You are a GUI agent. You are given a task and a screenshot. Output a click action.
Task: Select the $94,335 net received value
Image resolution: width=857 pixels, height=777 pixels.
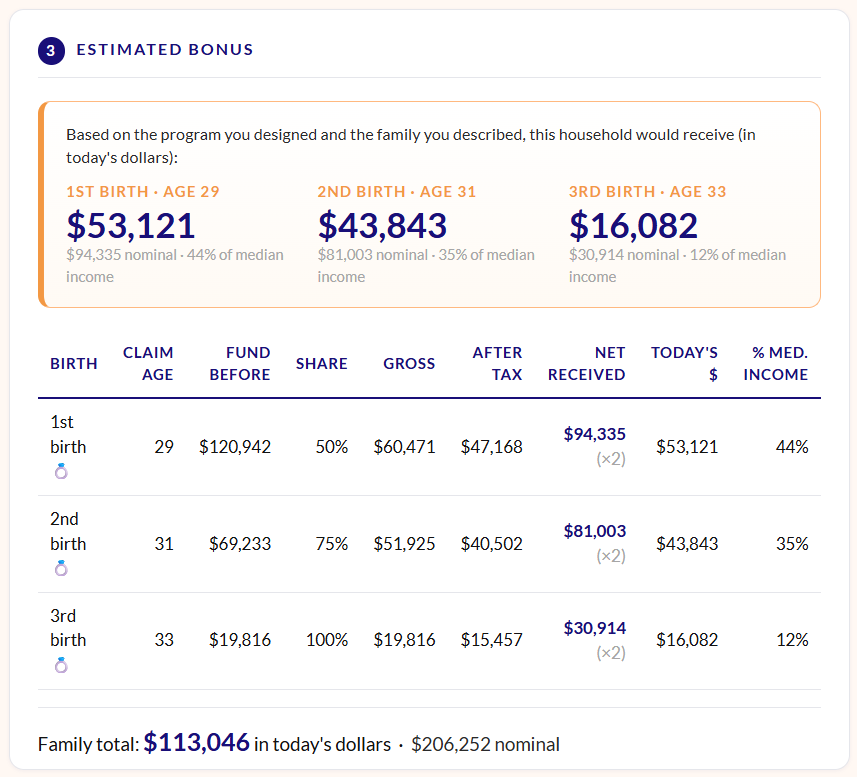595,434
